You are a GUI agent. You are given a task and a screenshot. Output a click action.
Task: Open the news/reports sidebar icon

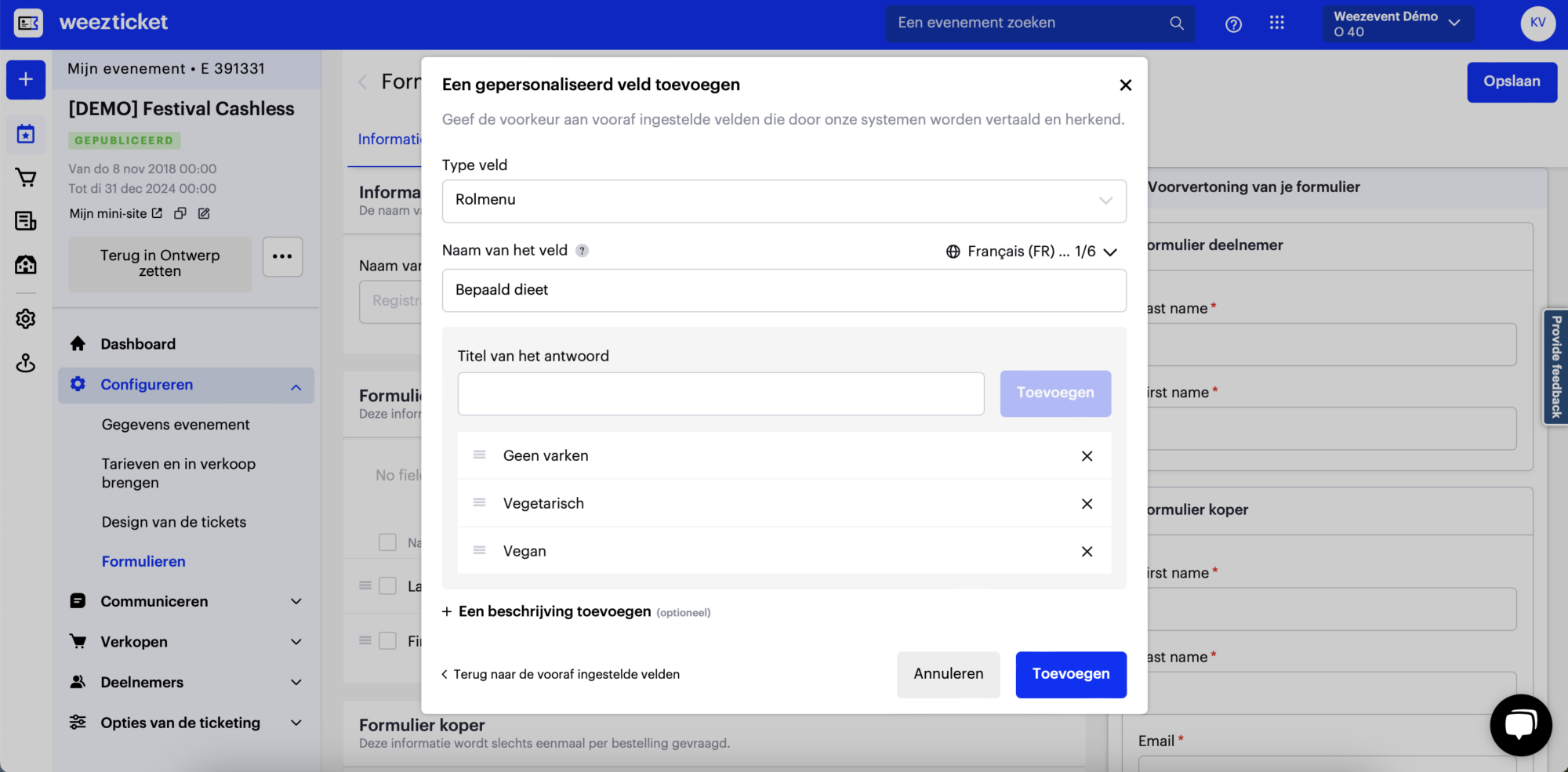[26, 221]
